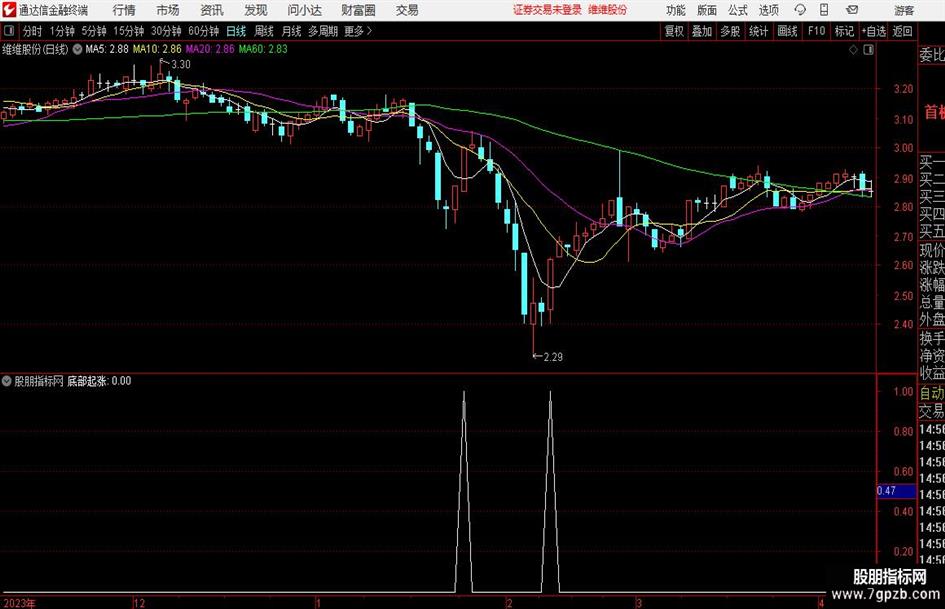Screen dimensions: 945x609
Task: Click the 标记 mark button
Action: (844, 31)
